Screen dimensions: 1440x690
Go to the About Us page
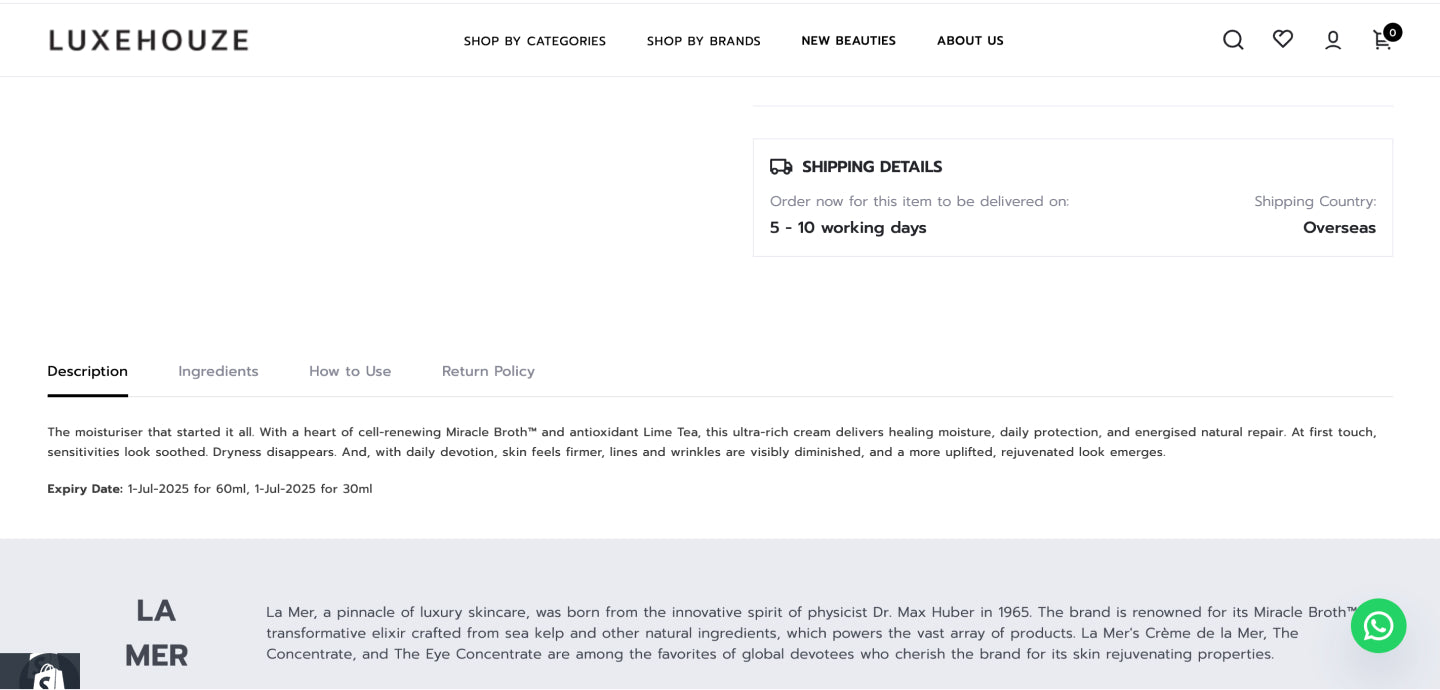click(970, 41)
